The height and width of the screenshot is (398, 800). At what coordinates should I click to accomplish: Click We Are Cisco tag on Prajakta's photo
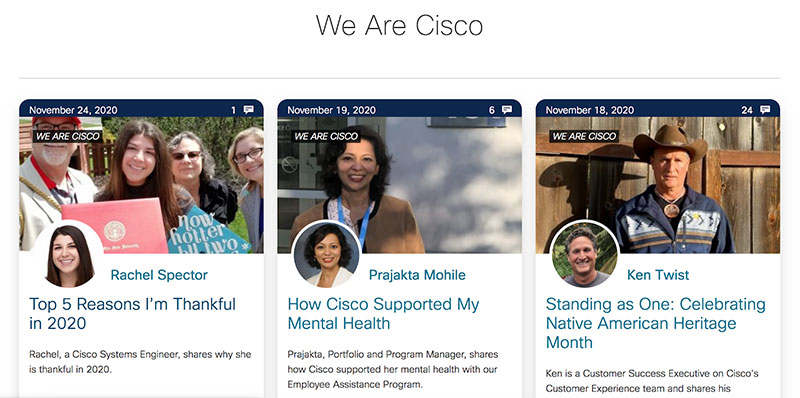coord(326,137)
